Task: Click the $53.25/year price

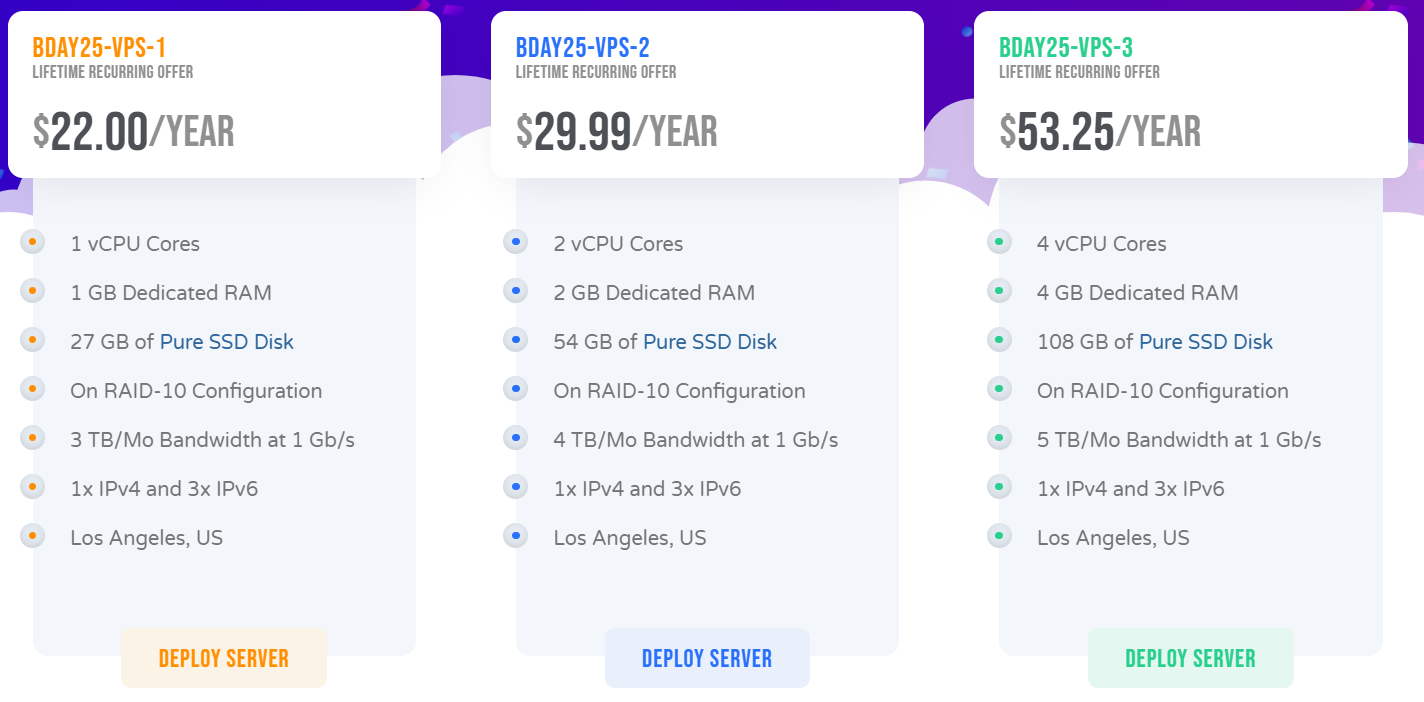Action: [1100, 131]
